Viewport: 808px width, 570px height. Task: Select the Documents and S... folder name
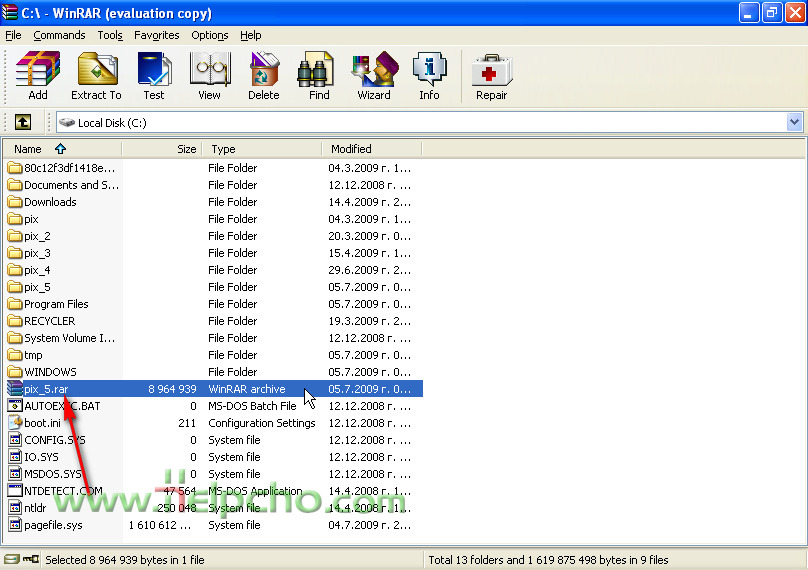(72, 185)
